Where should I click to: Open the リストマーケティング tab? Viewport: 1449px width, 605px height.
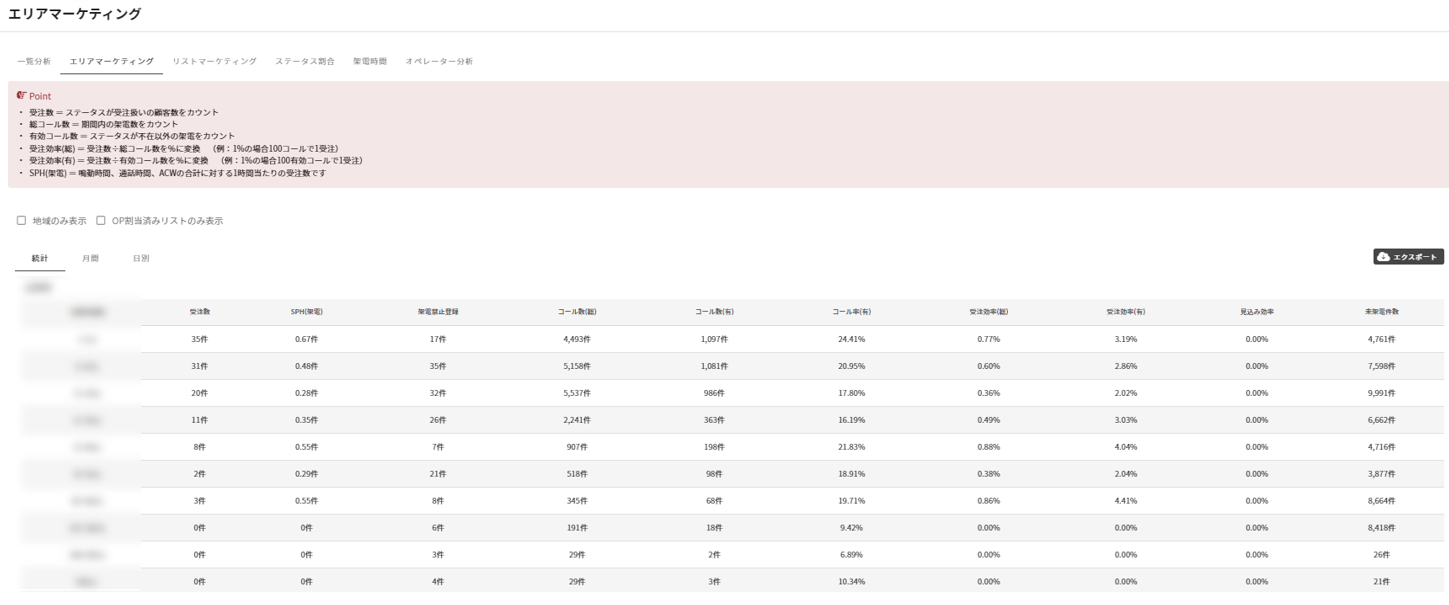214,62
